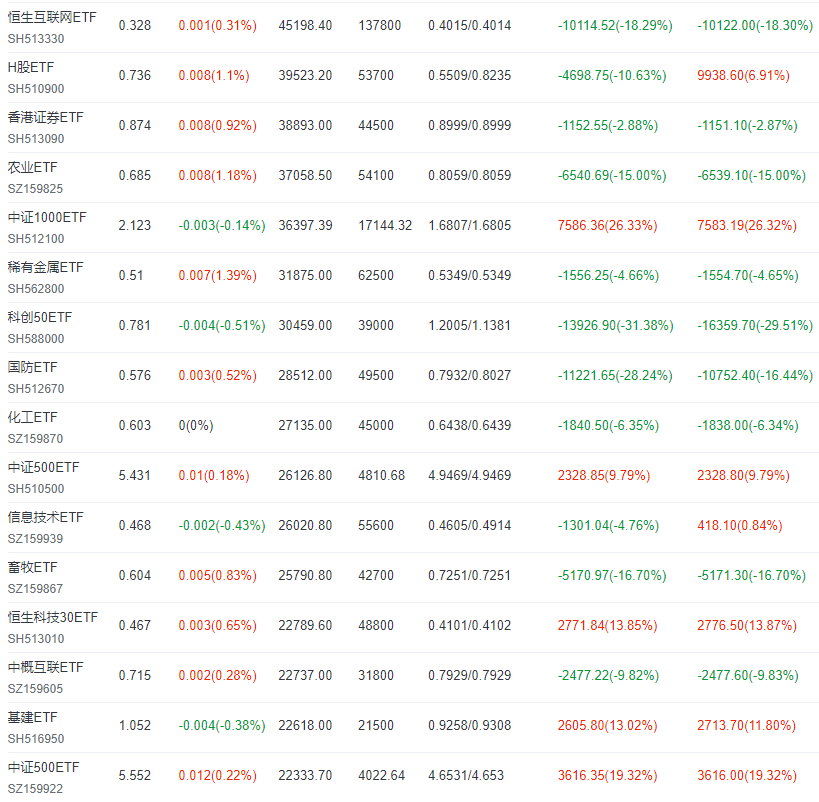
Task: Open the 恒生互联网ETF row name
Action: pos(52,17)
